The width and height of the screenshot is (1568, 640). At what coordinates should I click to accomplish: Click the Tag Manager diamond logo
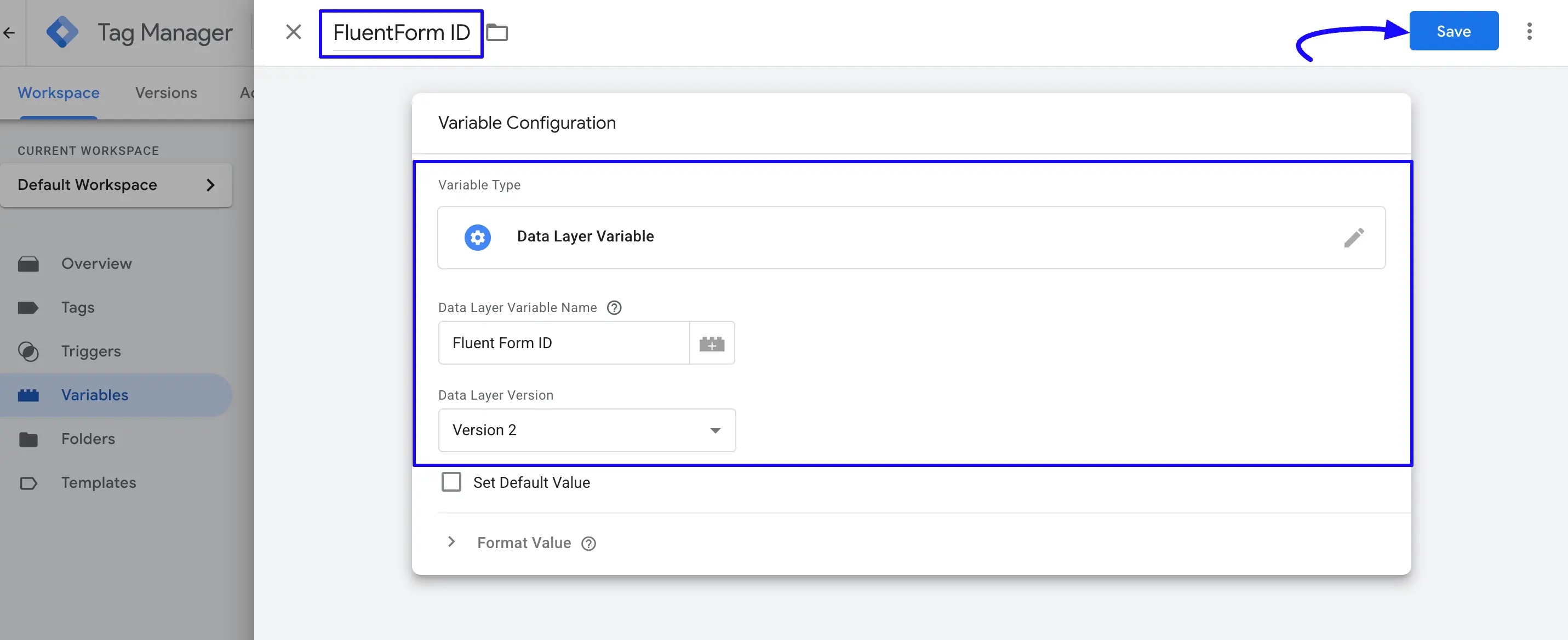pyautogui.click(x=62, y=32)
